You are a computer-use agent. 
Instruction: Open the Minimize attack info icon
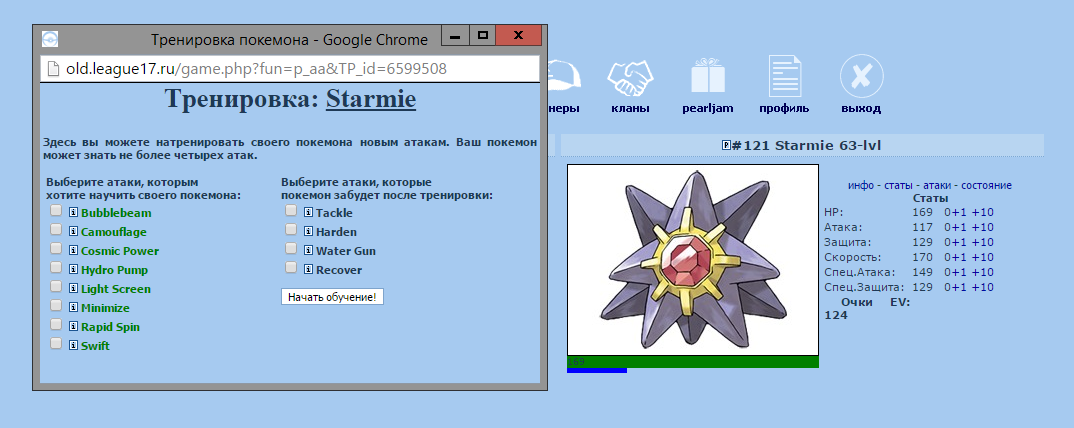click(74, 307)
